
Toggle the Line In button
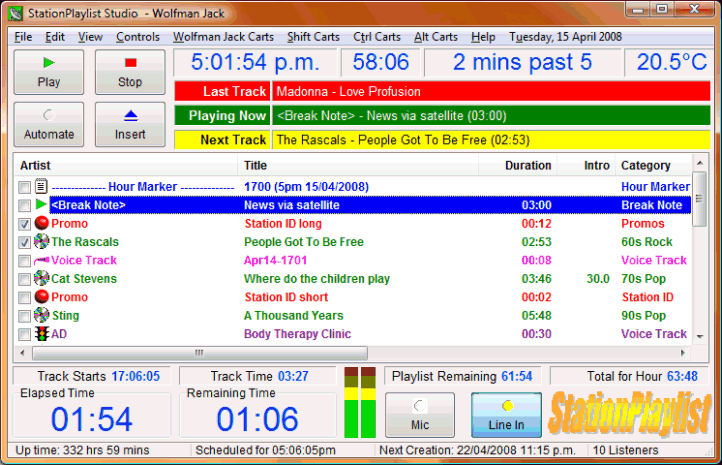506,414
